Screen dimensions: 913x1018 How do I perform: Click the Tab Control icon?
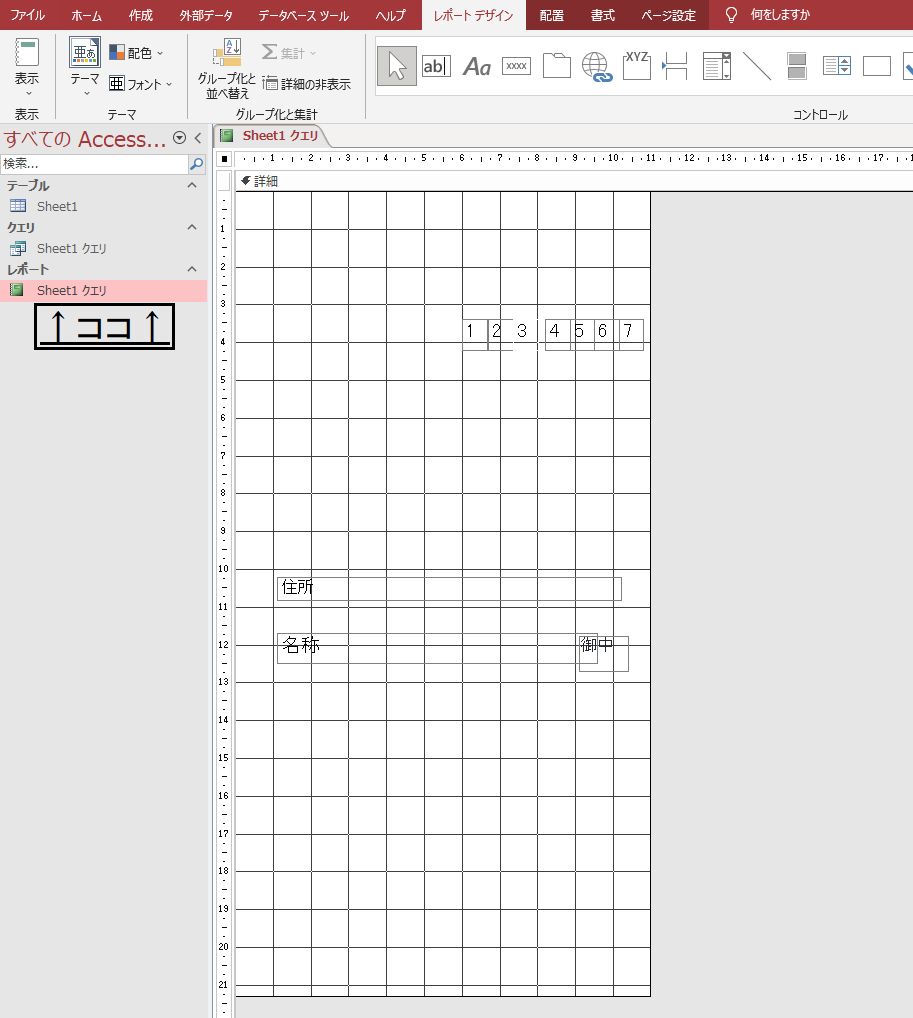coord(556,66)
